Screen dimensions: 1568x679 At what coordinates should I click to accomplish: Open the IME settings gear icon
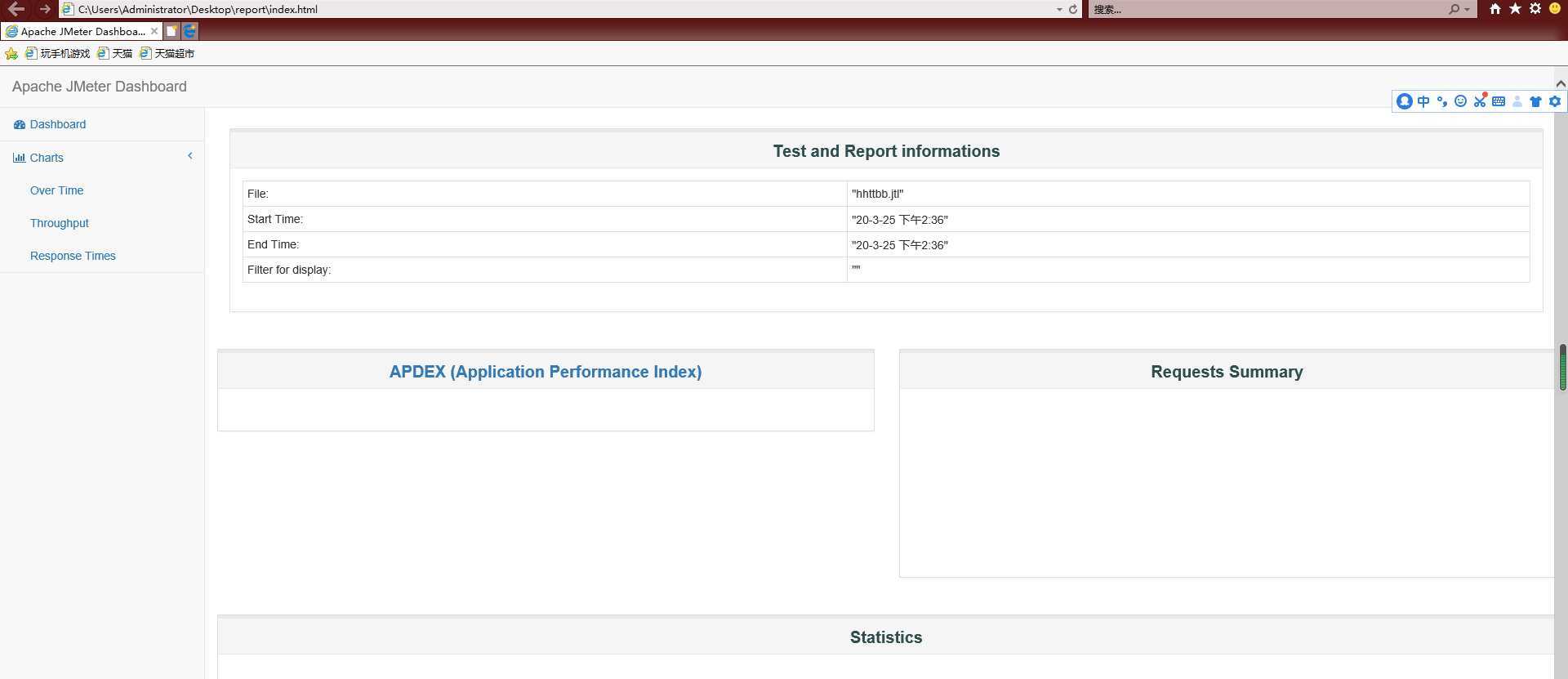pyautogui.click(x=1555, y=101)
